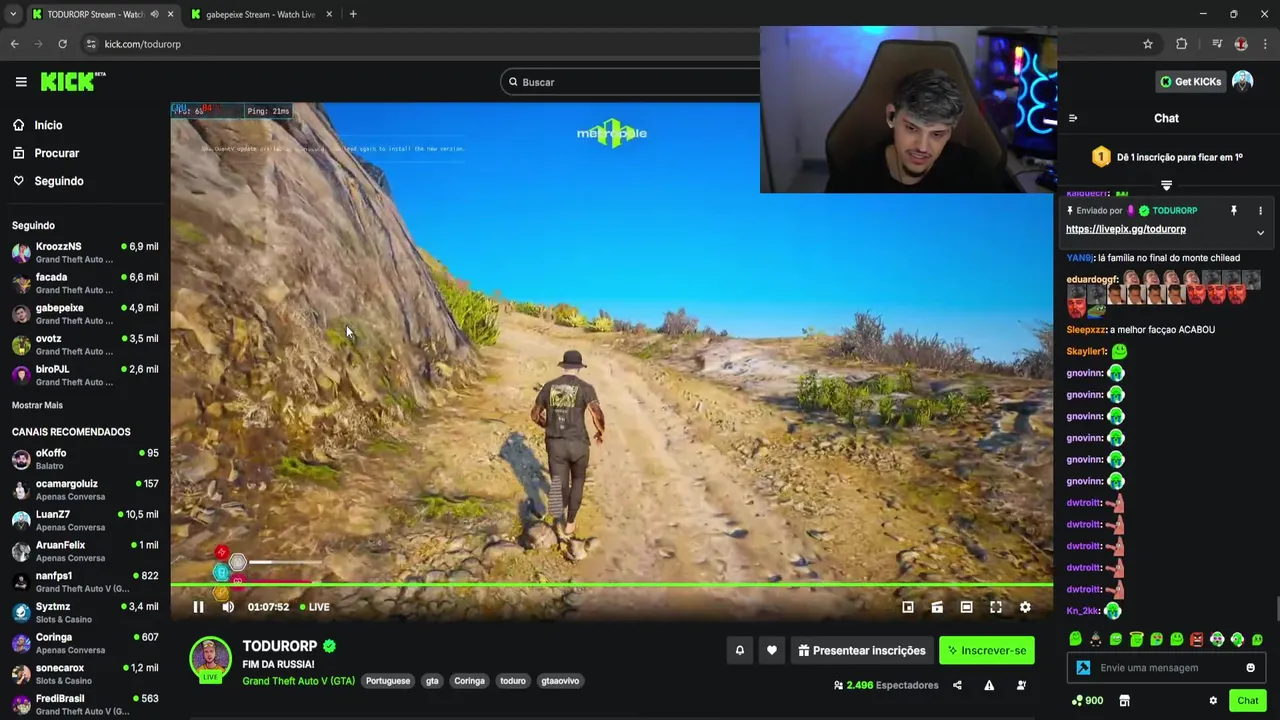
Task: Open the gavel icon in message box
Action: pos(1083,668)
